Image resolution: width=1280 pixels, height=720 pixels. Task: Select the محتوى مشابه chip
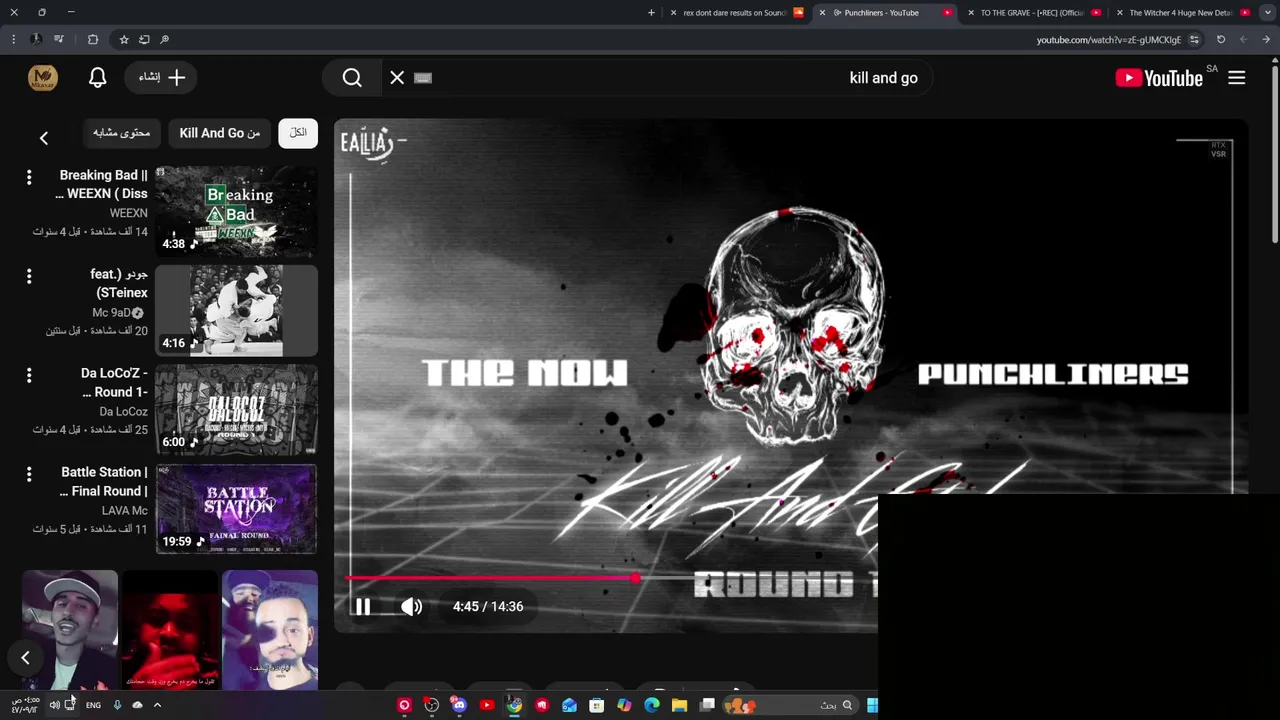point(121,133)
